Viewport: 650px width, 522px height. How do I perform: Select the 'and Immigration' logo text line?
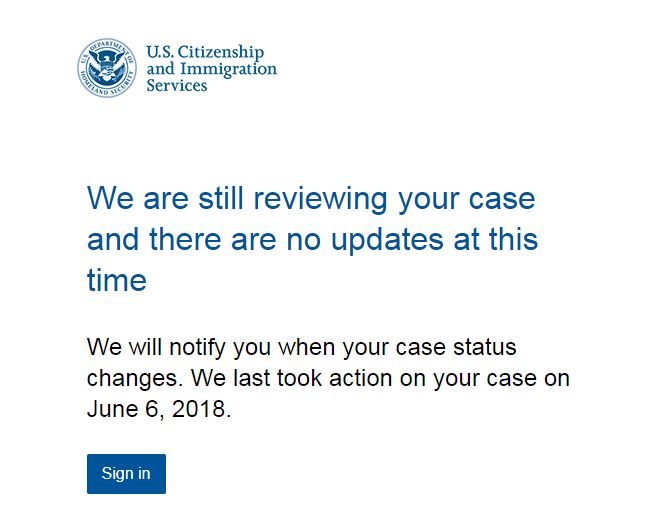coord(212,69)
